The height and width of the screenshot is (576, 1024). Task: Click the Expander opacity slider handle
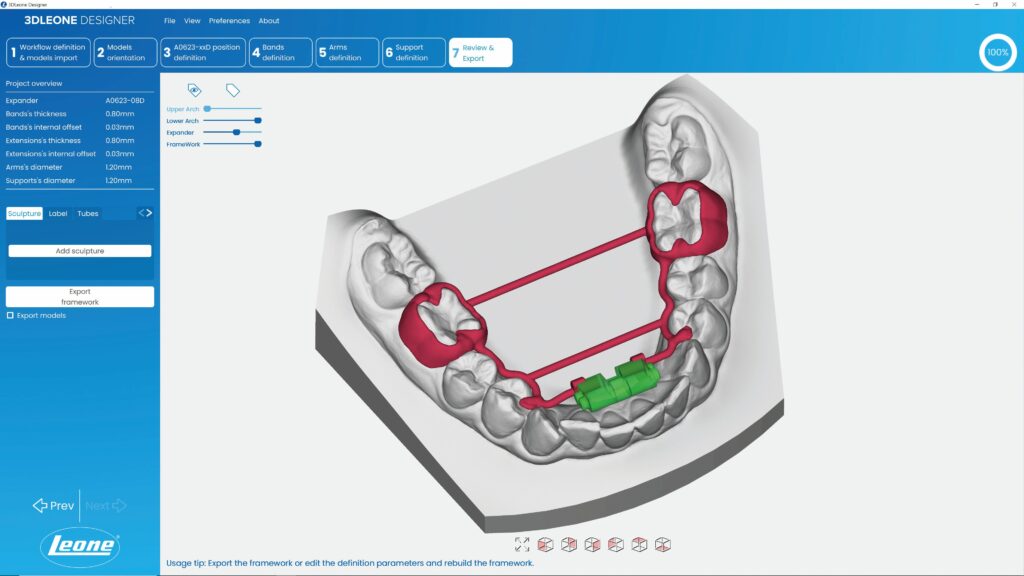(236, 132)
